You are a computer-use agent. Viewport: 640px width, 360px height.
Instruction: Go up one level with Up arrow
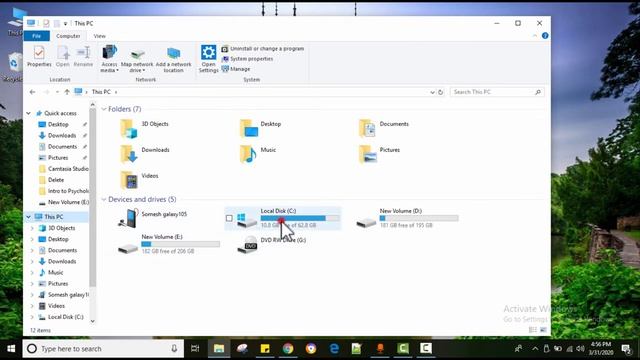click(67, 92)
